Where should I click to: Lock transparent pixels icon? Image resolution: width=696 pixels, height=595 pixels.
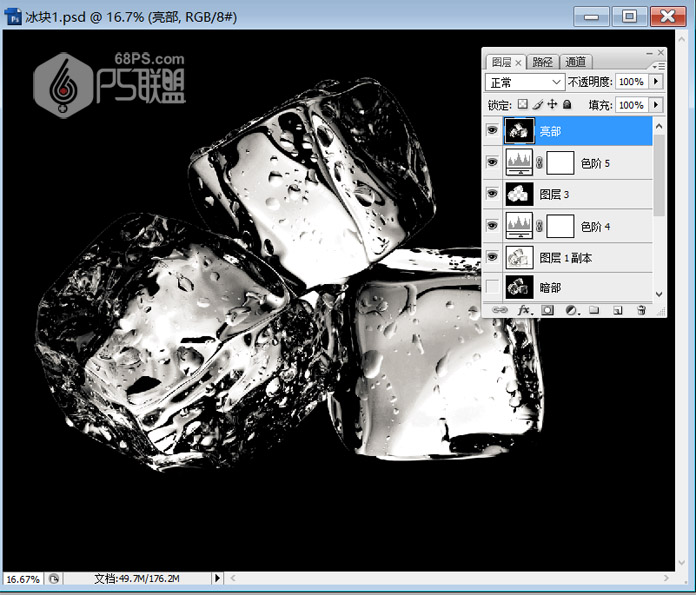click(522, 104)
